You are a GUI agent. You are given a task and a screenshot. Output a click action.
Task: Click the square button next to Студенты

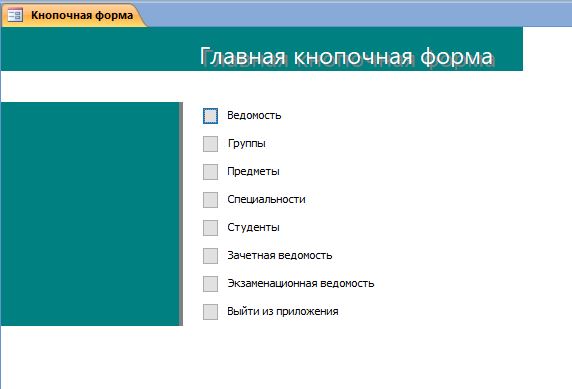tap(210, 228)
